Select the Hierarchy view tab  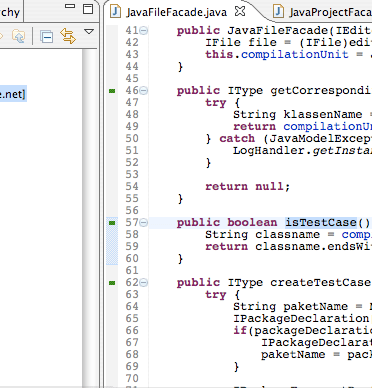pos(10,12)
